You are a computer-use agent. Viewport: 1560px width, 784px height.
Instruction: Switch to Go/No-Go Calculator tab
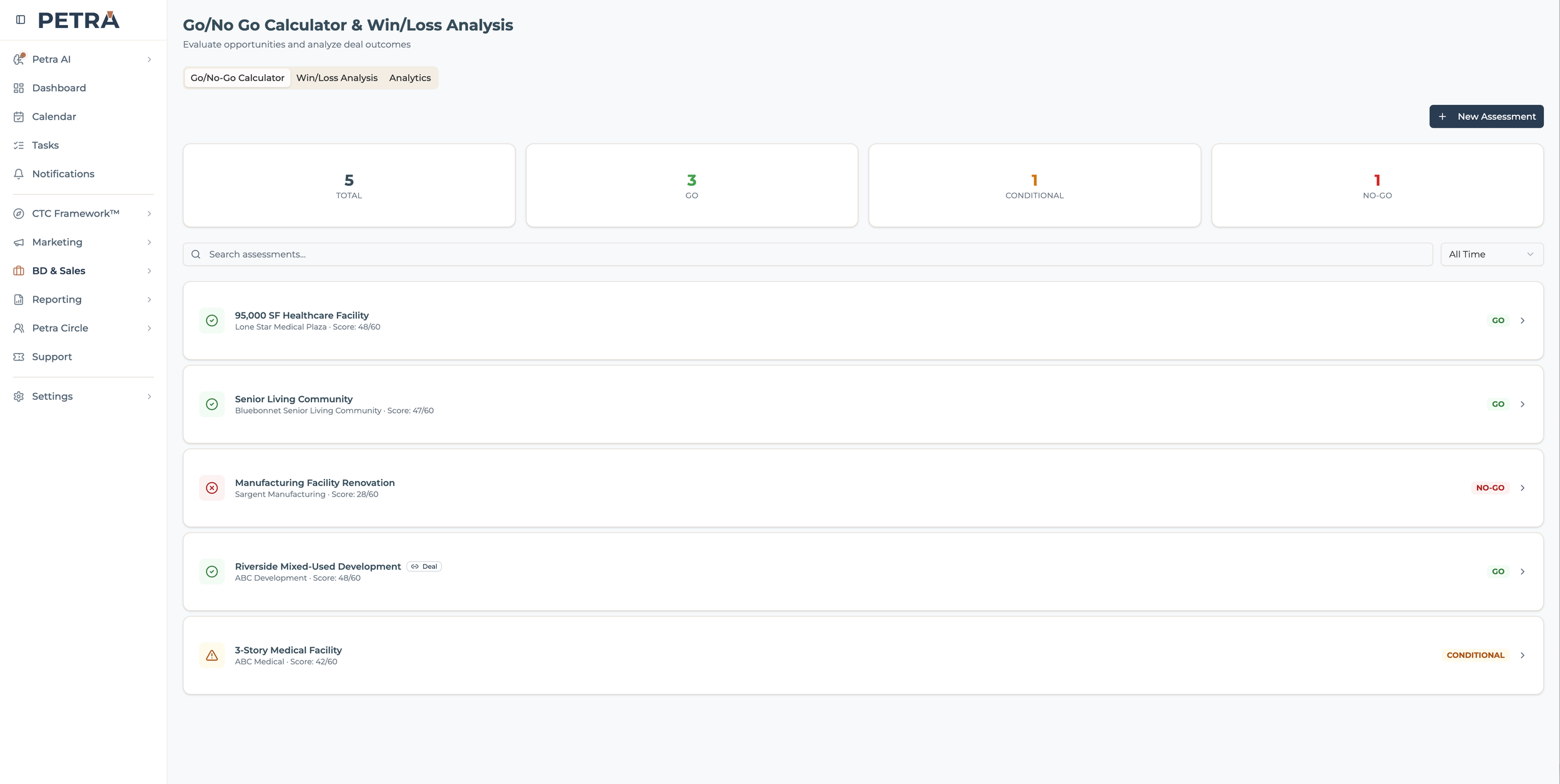(237, 78)
